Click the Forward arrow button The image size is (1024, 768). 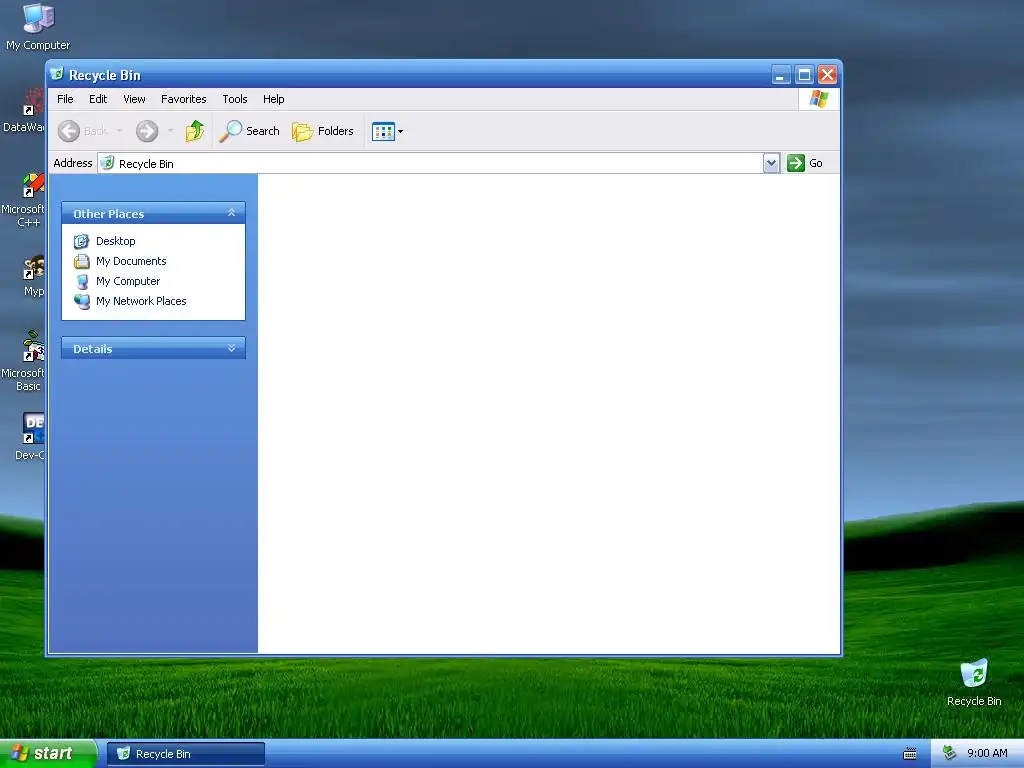(147, 131)
